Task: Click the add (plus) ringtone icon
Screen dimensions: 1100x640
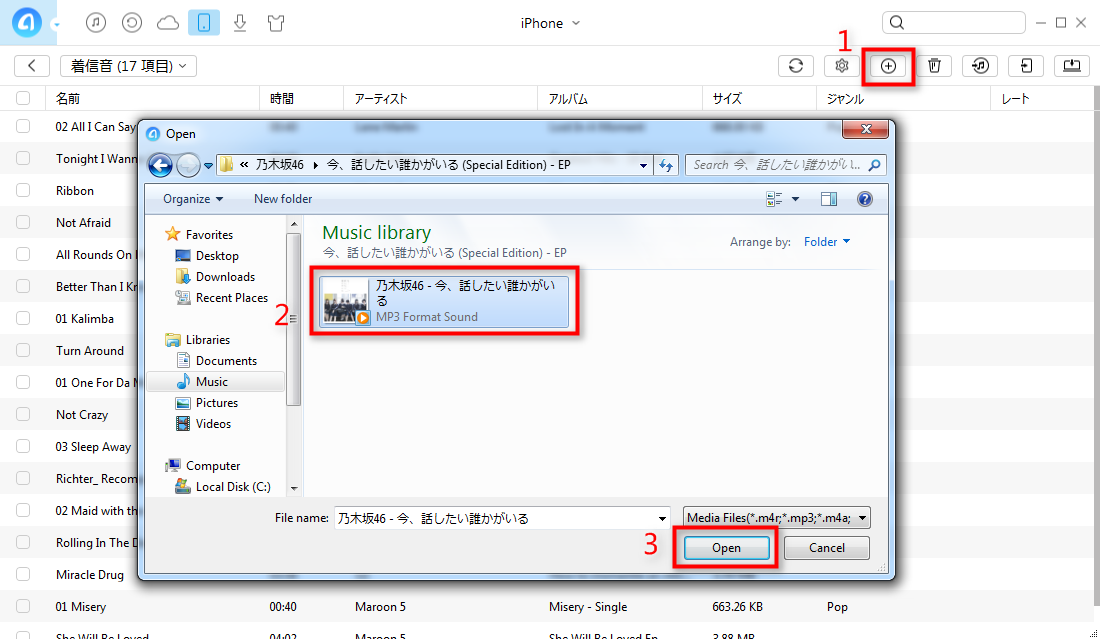Action: (x=888, y=65)
